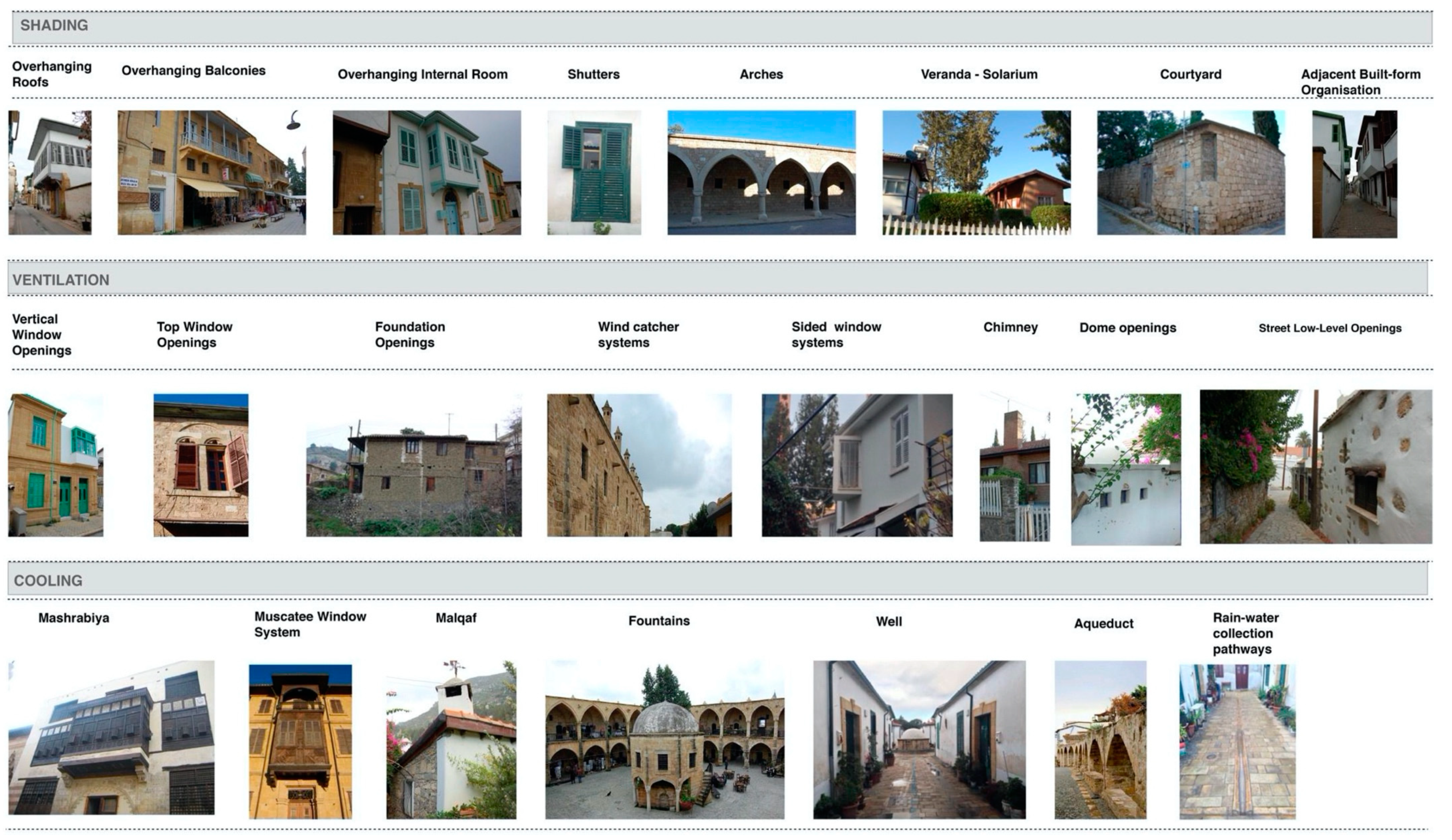1452x840 pixels.
Task: Click the Overhanging Roofs photo
Action: pyautogui.click(x=50, y=173)
